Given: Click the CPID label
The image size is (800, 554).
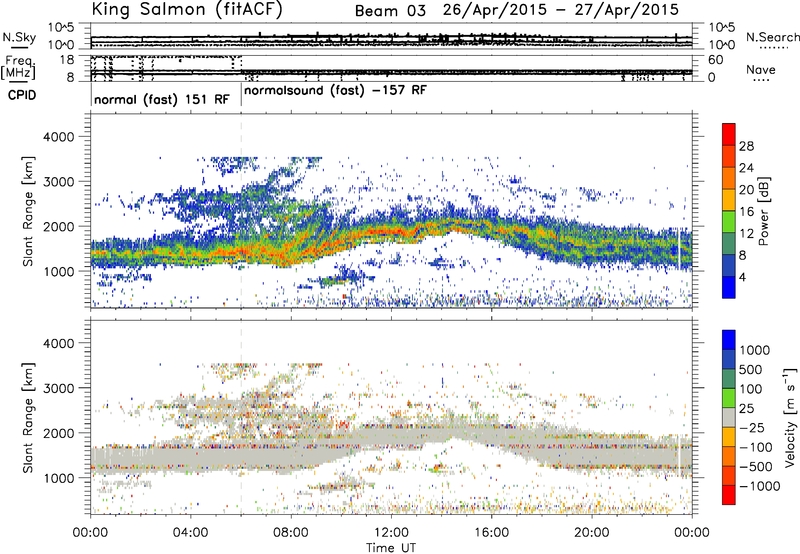Looking at the screenshot, I should tap(22, 95).
